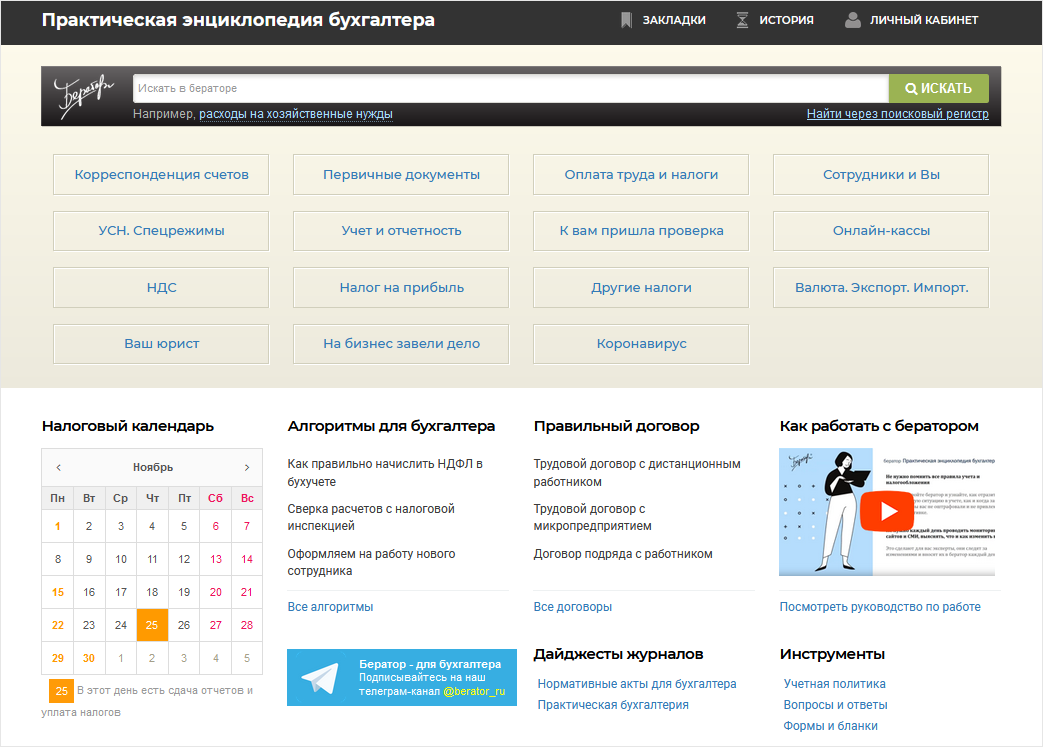Open the Валюта. Экспорт. Импорт. section

(881, 287)
